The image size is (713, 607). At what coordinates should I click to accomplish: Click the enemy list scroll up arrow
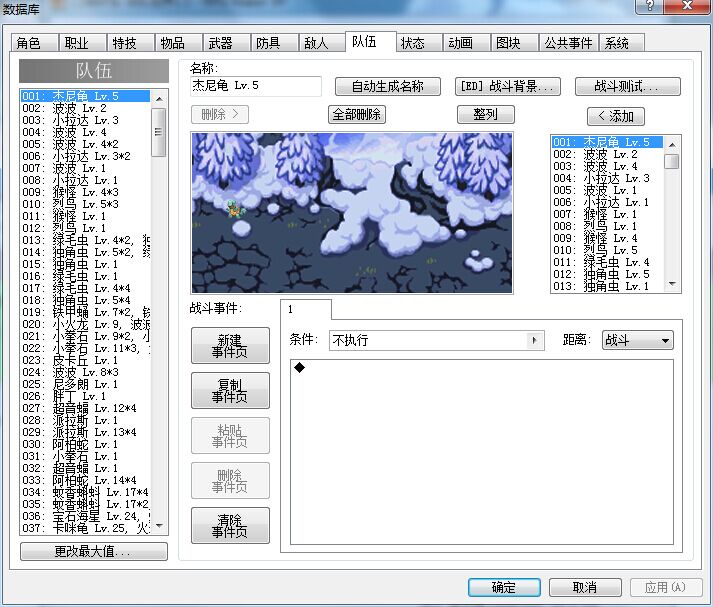click(x=672, y=144)
